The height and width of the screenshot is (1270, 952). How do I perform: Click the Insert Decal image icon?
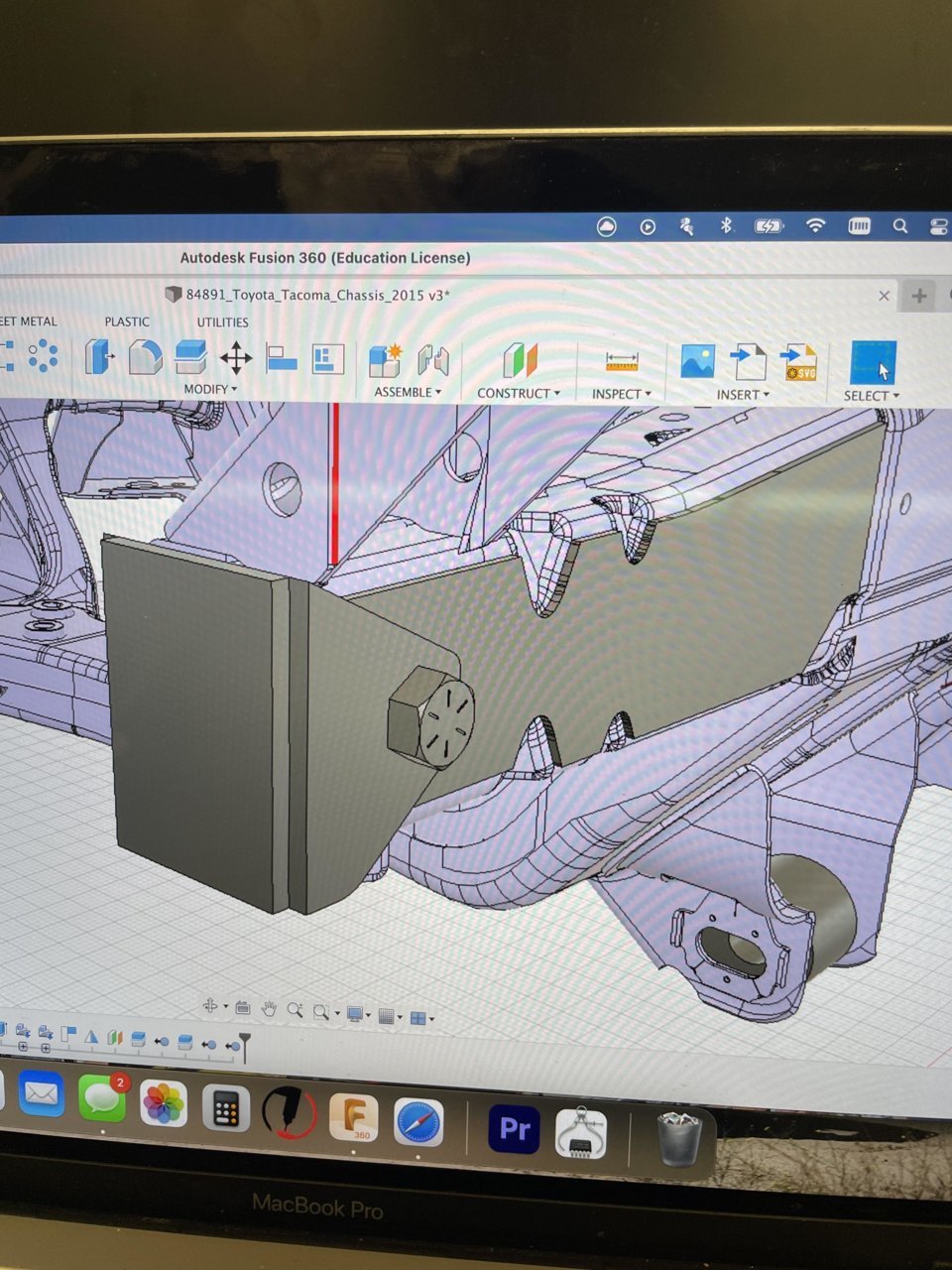point(698,362)
